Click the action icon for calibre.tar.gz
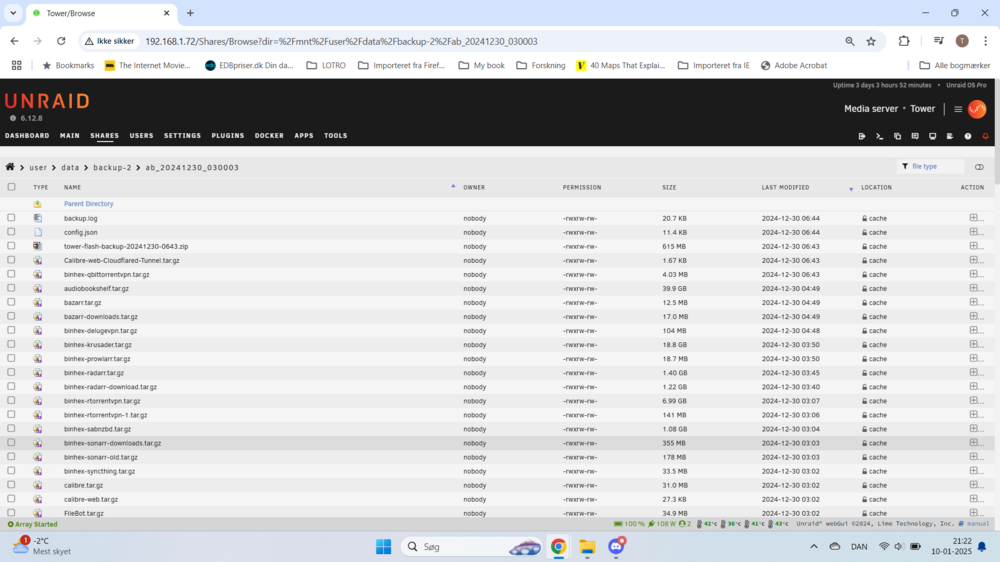Screen dimensions: 1000x562 (976, 485)
